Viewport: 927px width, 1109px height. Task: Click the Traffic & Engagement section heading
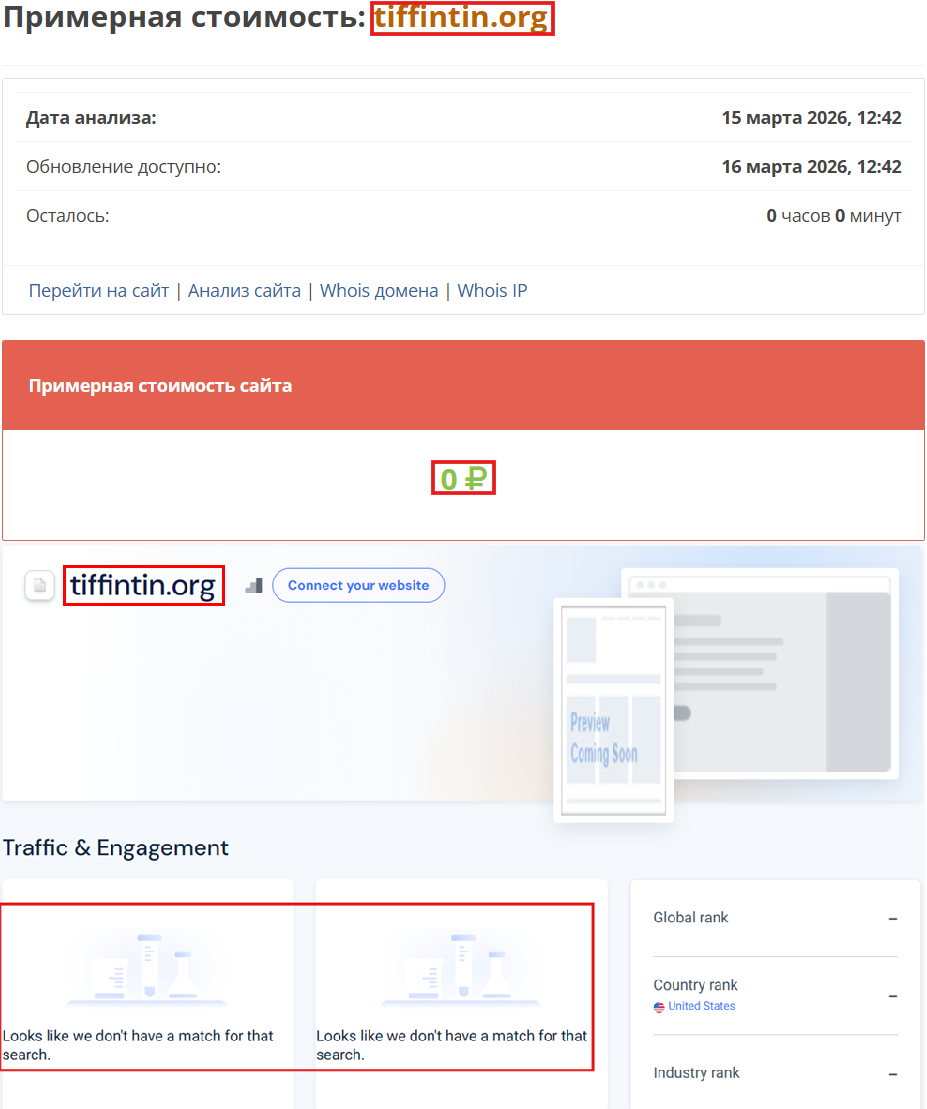[x=114, y=848]
